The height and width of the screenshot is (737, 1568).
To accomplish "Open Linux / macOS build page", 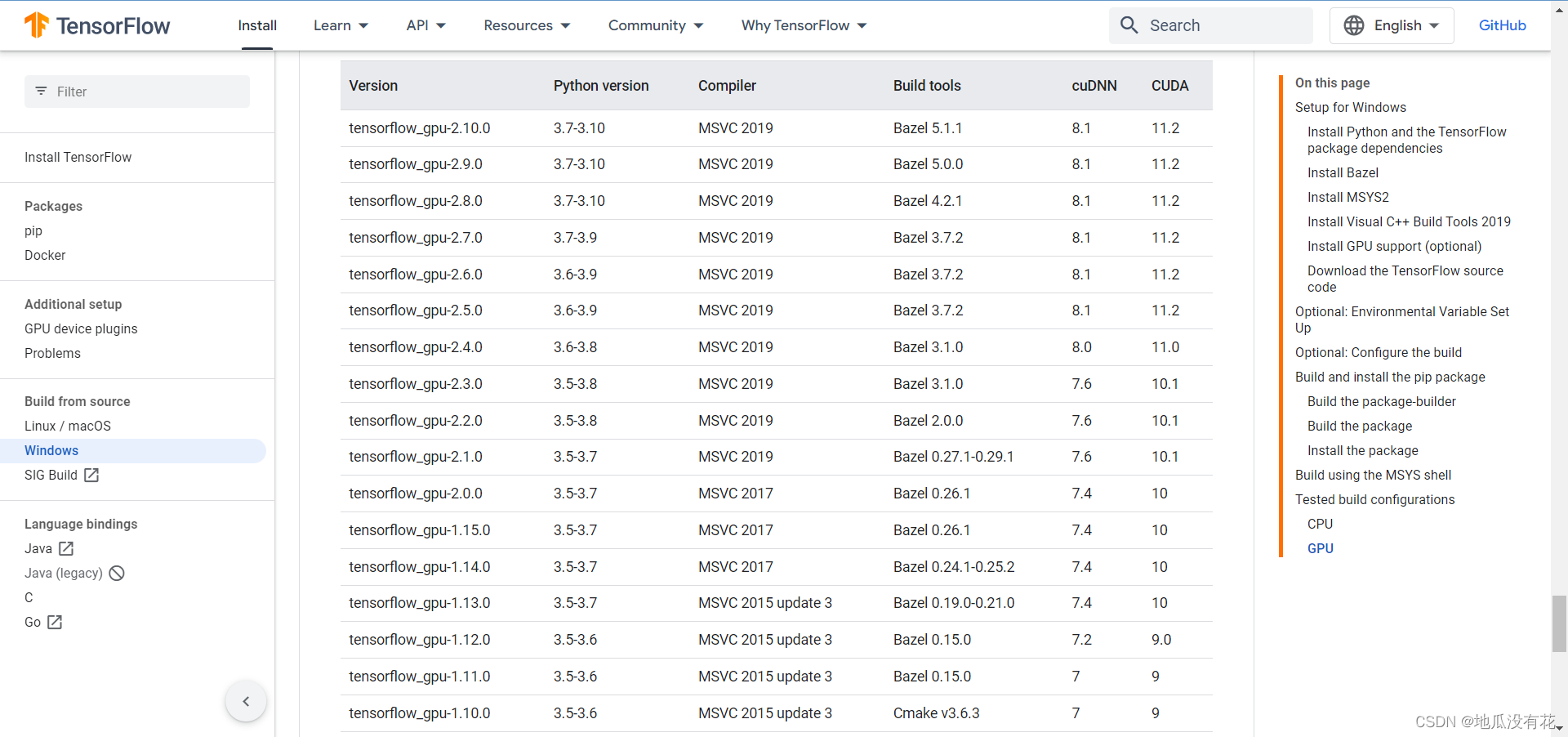I will point(68,426).
